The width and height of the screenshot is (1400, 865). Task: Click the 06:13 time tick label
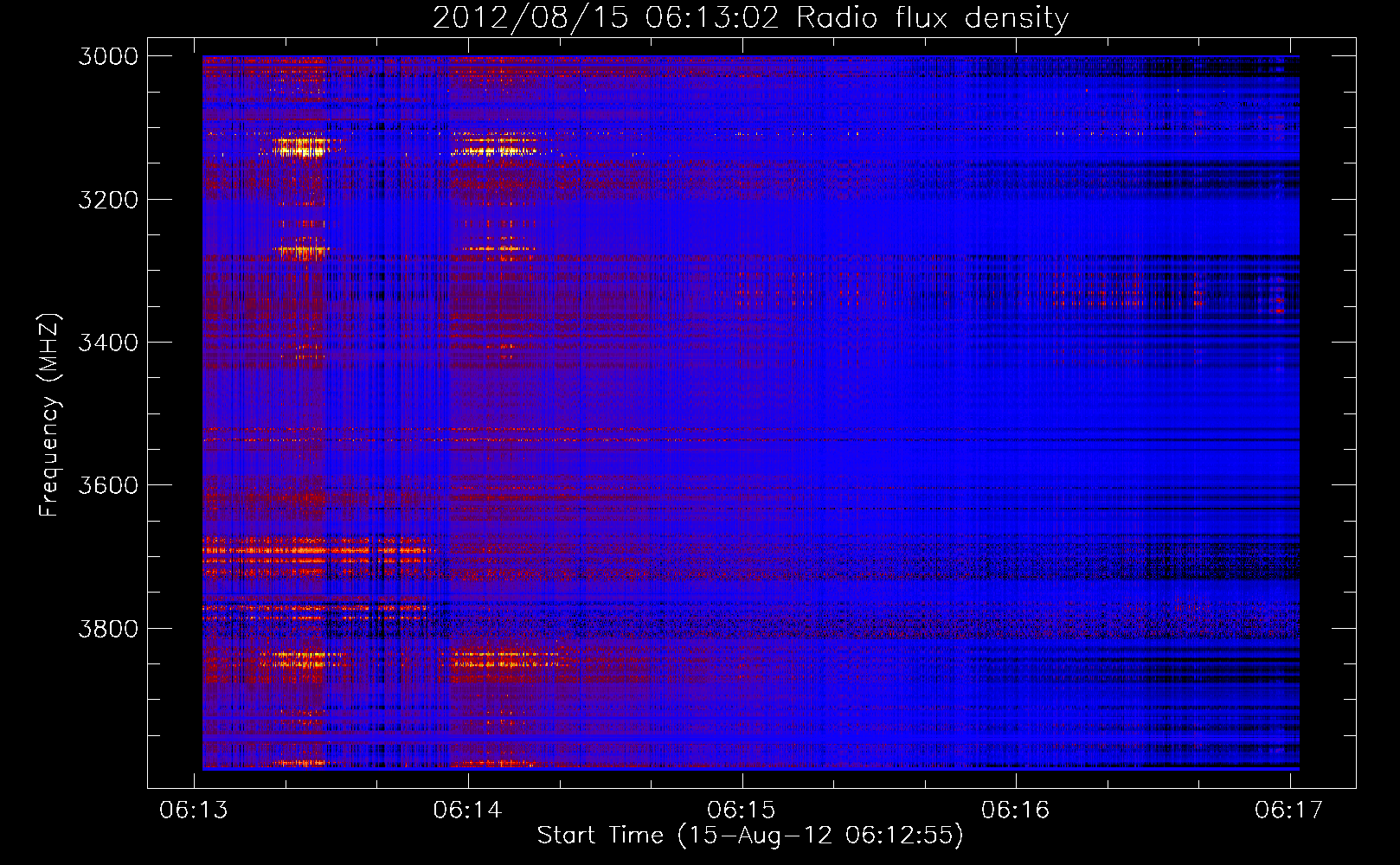pos(194,810)
